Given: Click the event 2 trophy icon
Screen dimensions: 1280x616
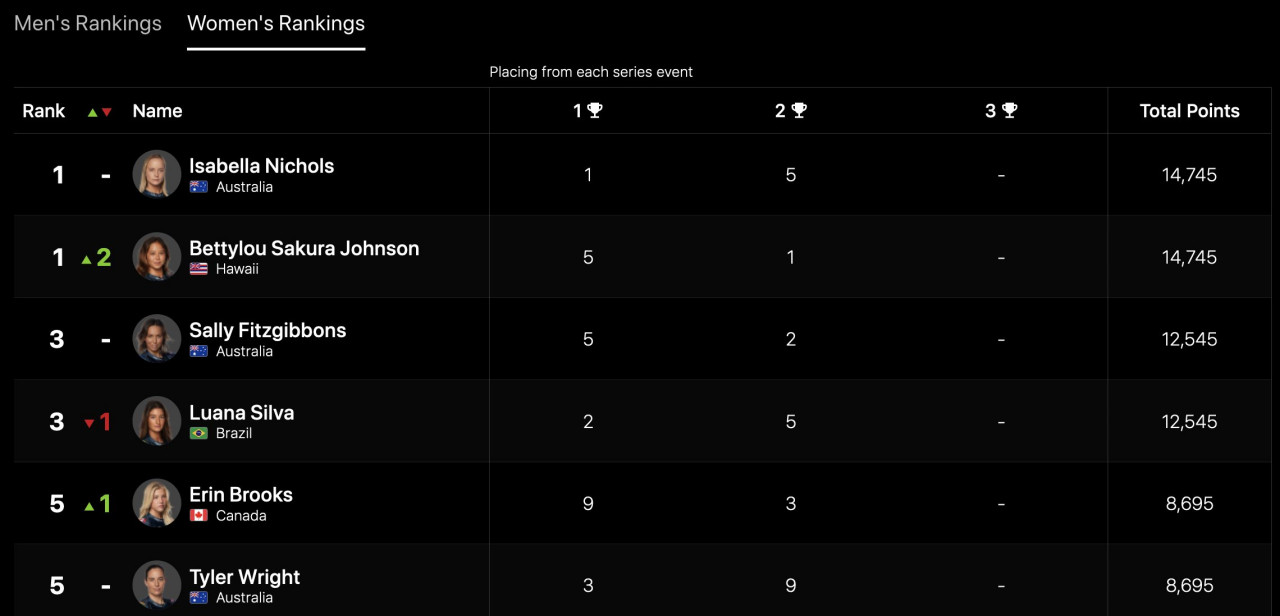Looking at the screenshot, I should tap(799, 110).
